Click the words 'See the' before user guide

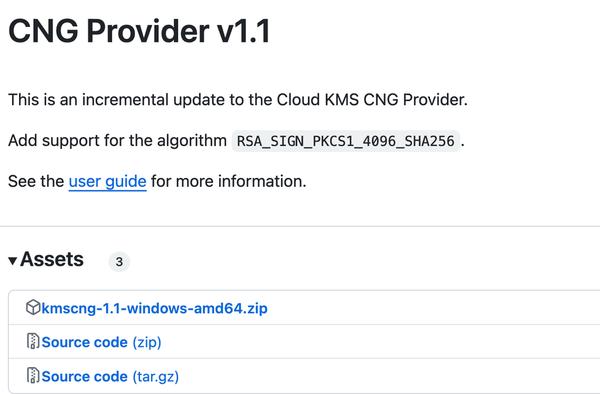coord(36,181)
